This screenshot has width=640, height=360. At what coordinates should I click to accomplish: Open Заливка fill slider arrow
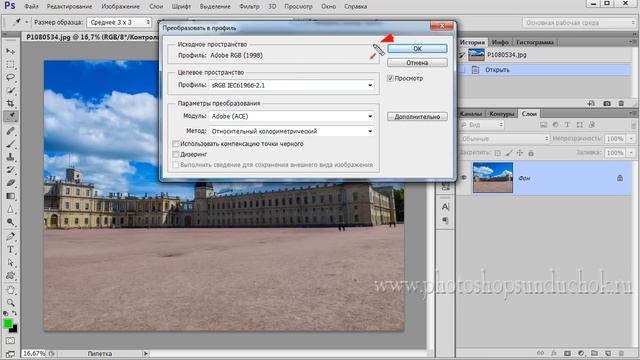[x=632, y=153]
